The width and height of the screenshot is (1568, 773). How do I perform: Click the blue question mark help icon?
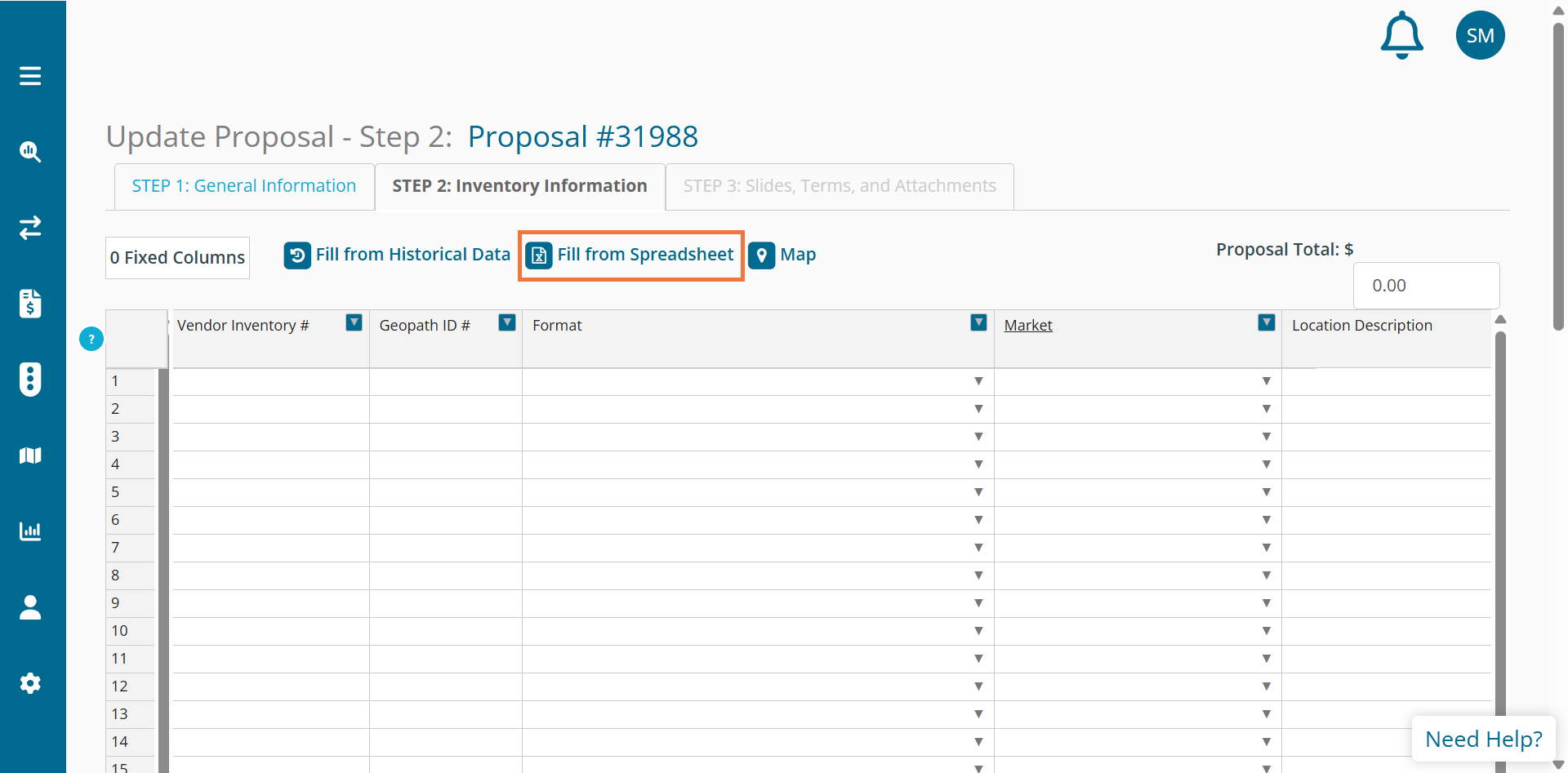(91, 339)
